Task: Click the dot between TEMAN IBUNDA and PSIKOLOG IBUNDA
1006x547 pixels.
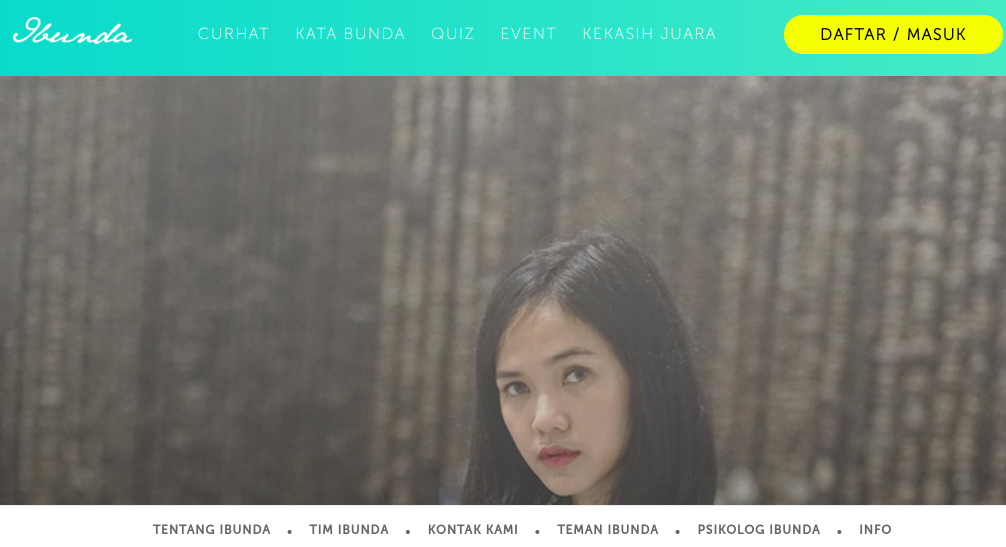Action: coord(678,532)
